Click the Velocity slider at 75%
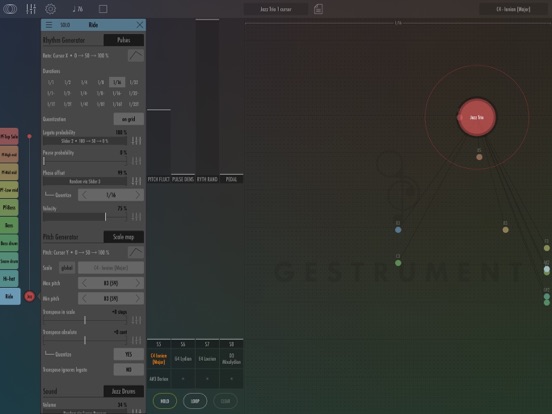552x414 pixels. pyautogui.click(x=84, y=217)
